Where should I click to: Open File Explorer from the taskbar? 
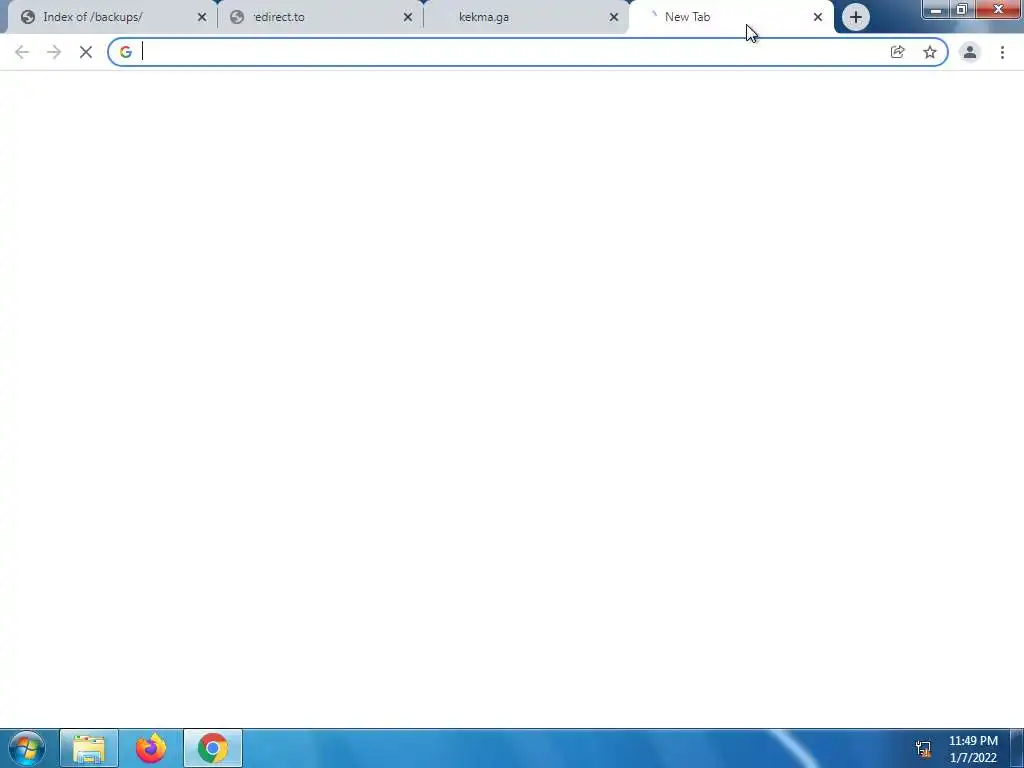click(89, 748)
